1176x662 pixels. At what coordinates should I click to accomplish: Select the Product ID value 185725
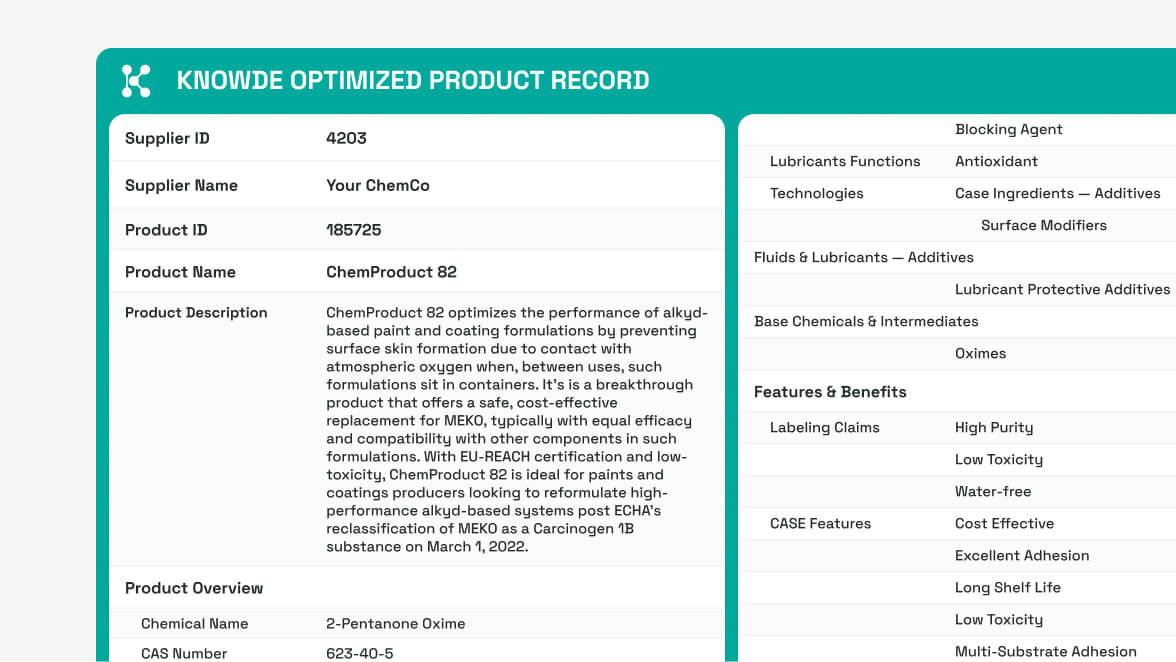[353, 230]
